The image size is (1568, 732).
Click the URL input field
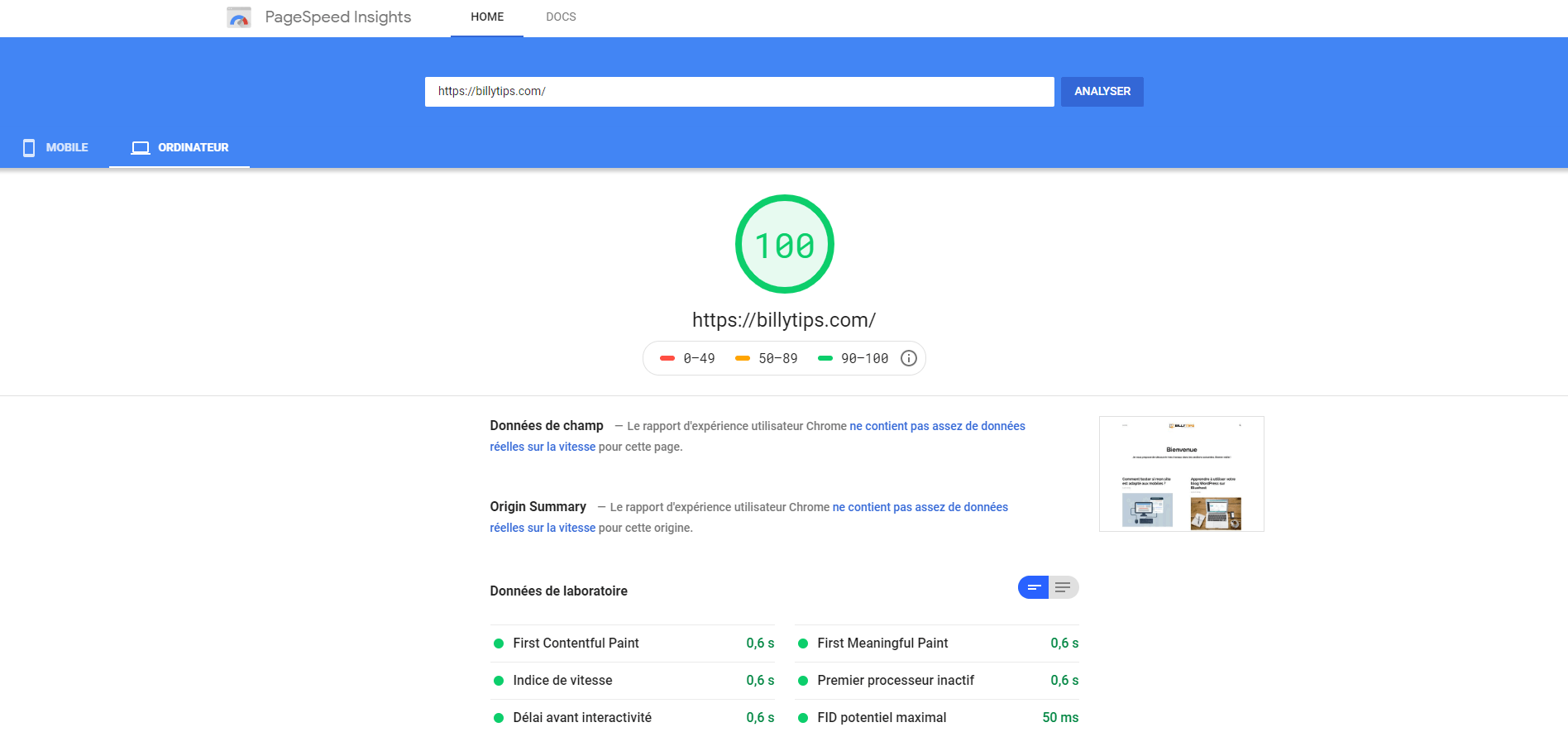(x=739, y=92)
